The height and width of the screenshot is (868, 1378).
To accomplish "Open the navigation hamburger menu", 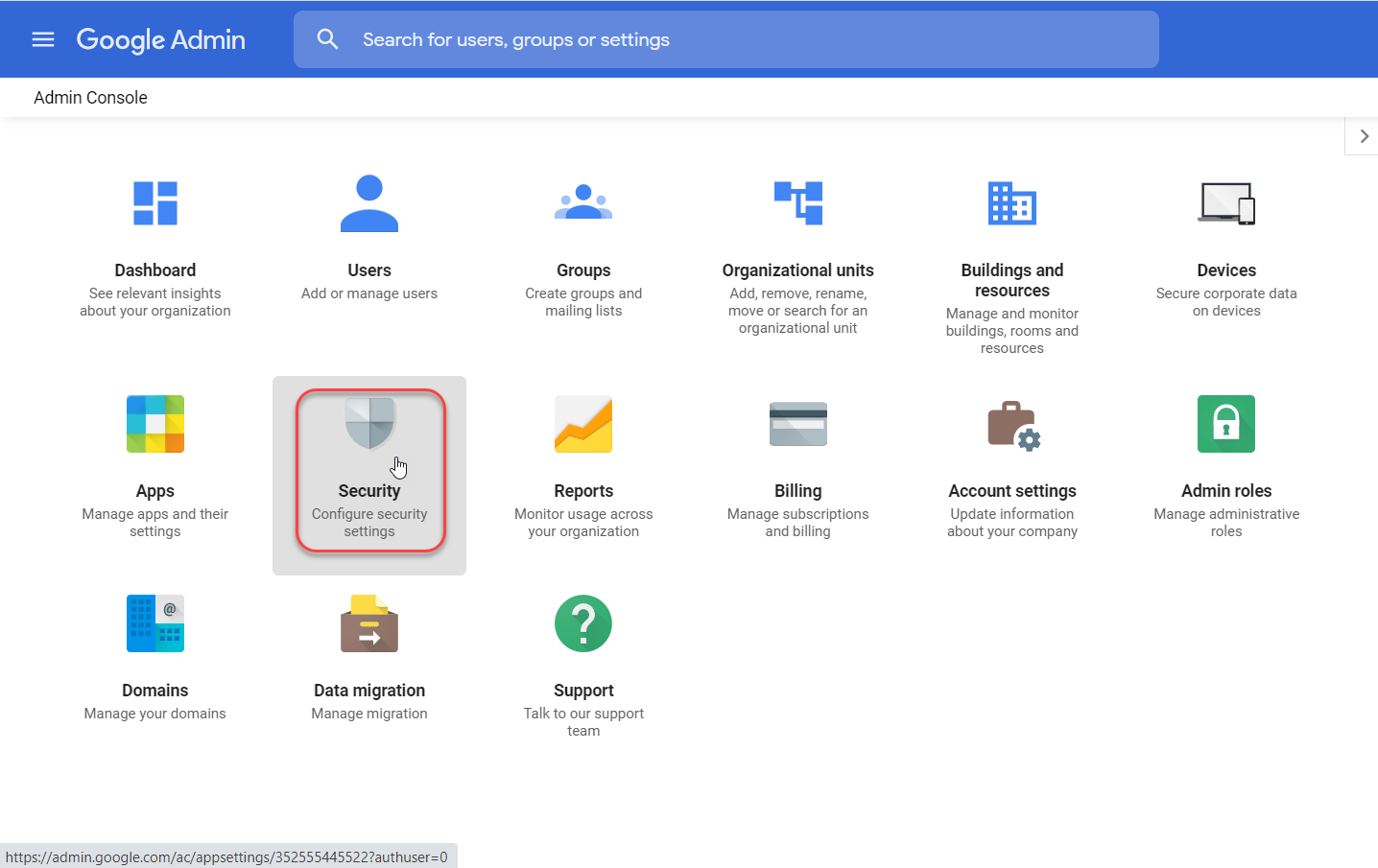I will (42, 39).
